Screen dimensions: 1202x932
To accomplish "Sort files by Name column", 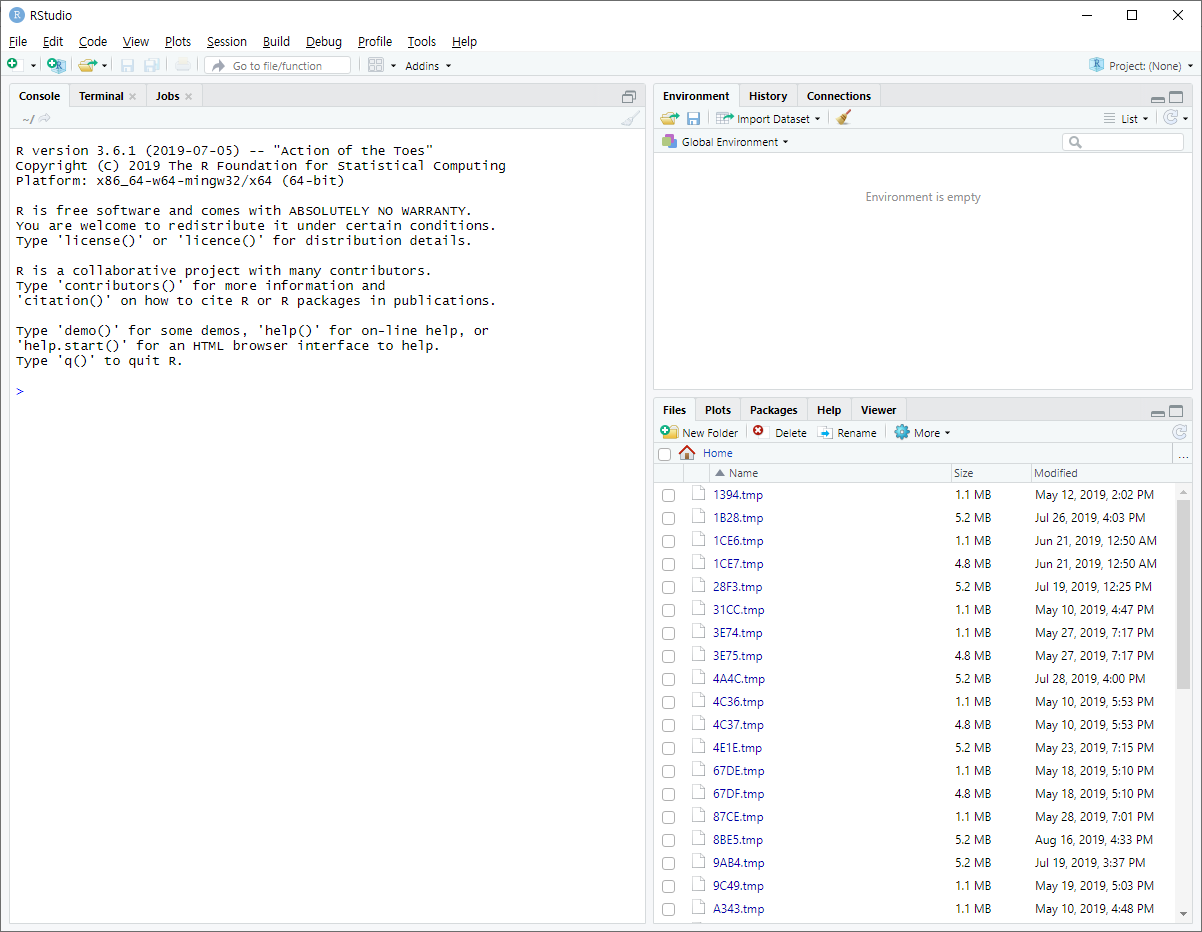I will pos(830,473).
